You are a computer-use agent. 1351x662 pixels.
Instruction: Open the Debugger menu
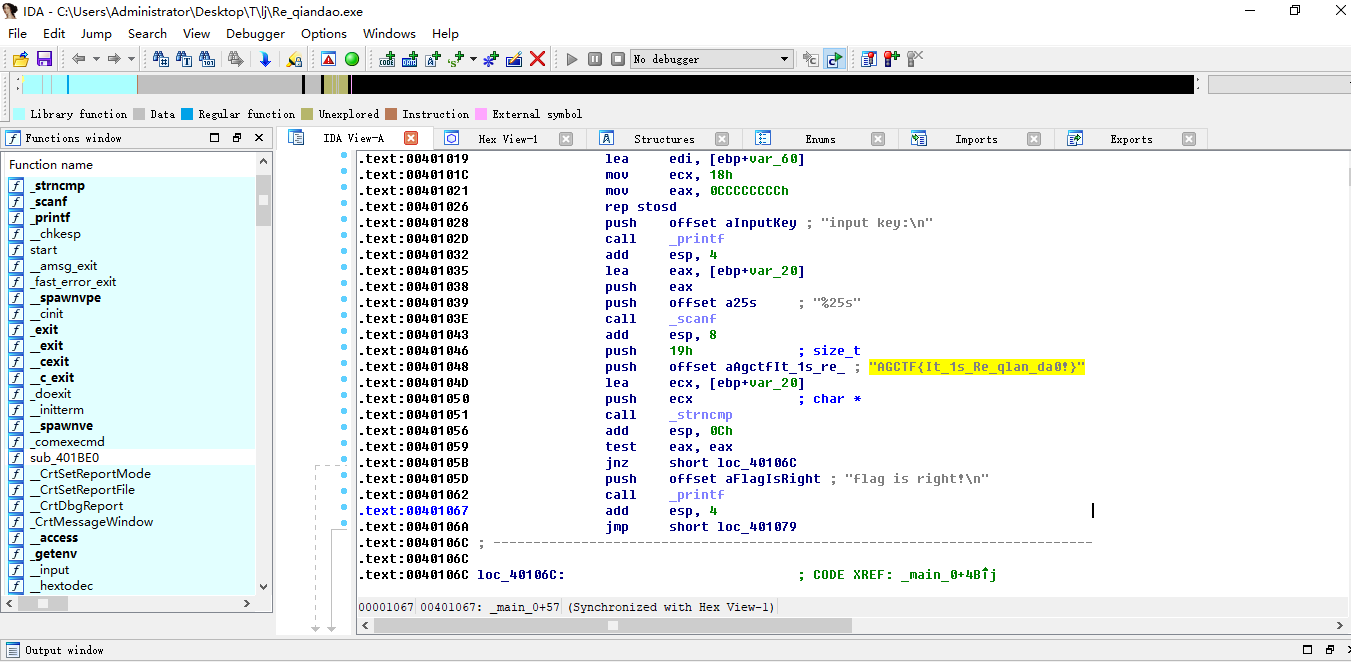(256, 33)
